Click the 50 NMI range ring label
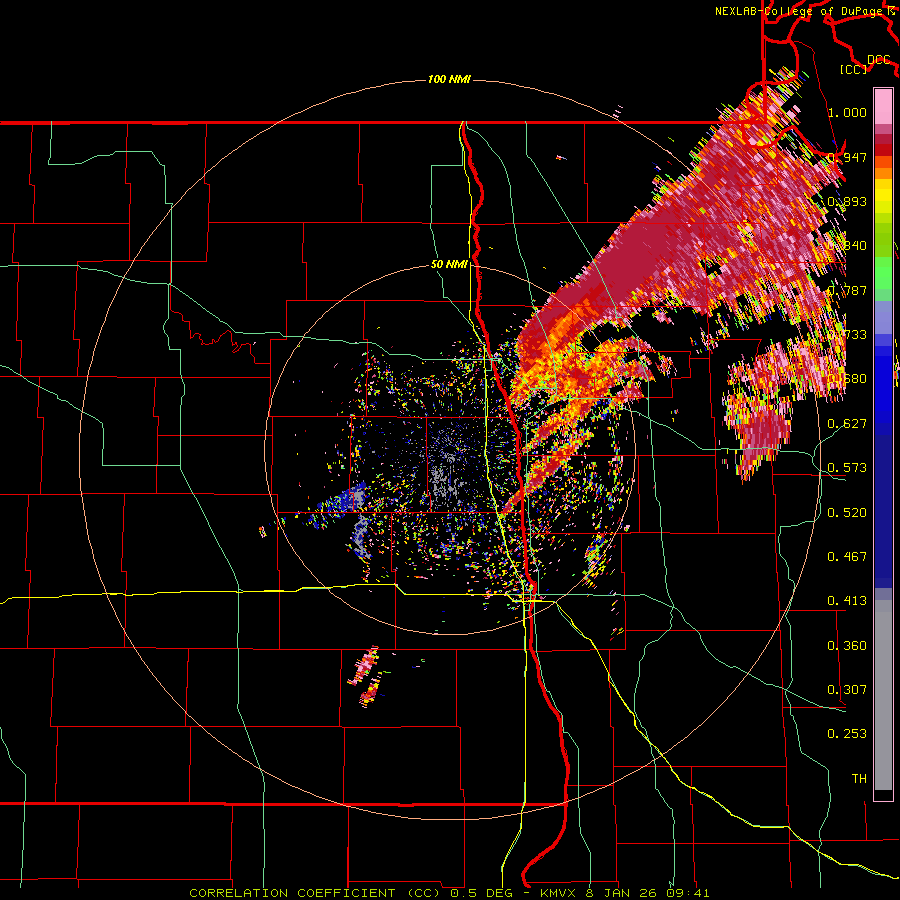 tap(449, 265)
